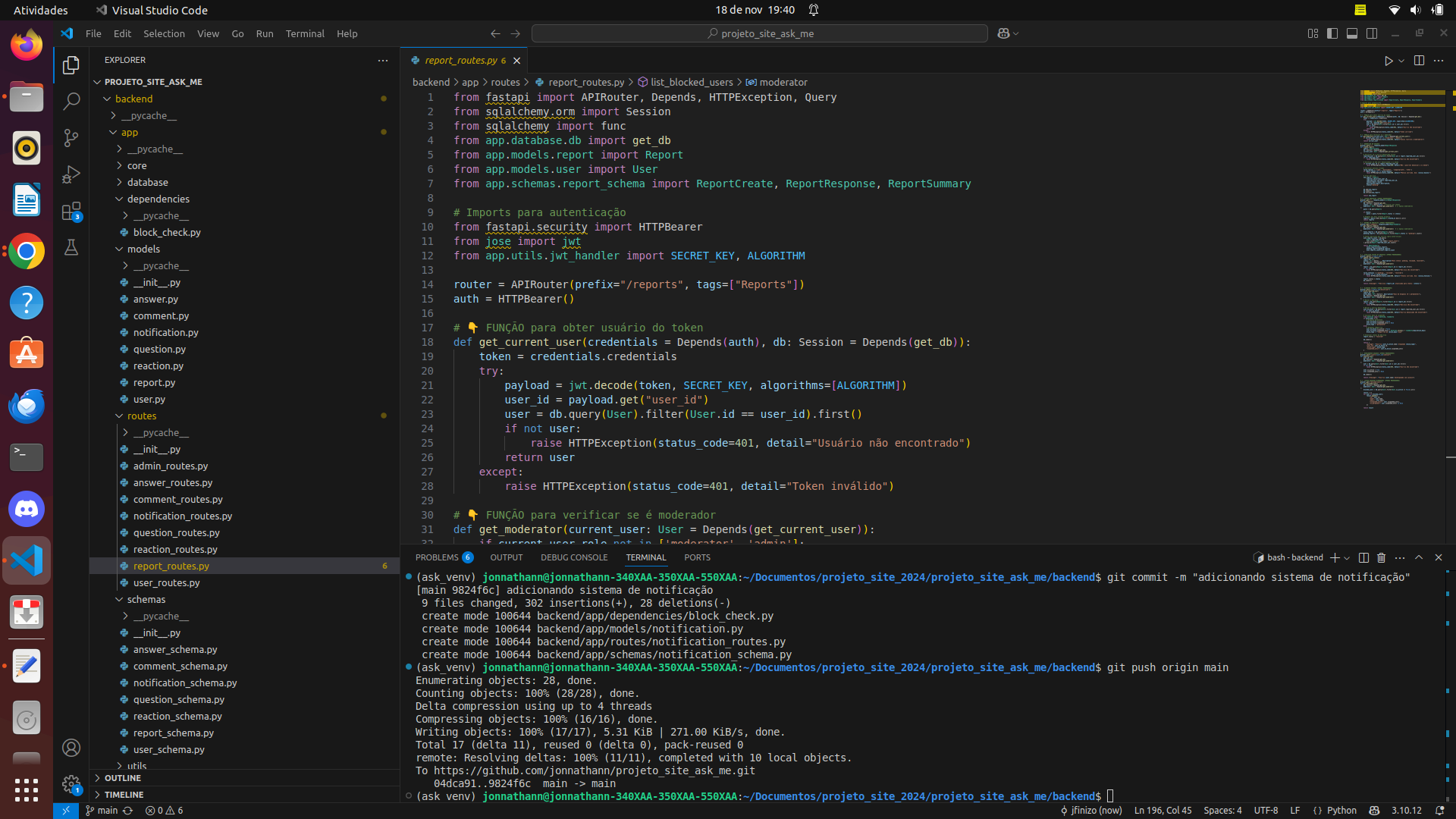The width and height of the screenshot is (1456, 819).
Task: Open the Testing flask view
Action: pos(71,247)
